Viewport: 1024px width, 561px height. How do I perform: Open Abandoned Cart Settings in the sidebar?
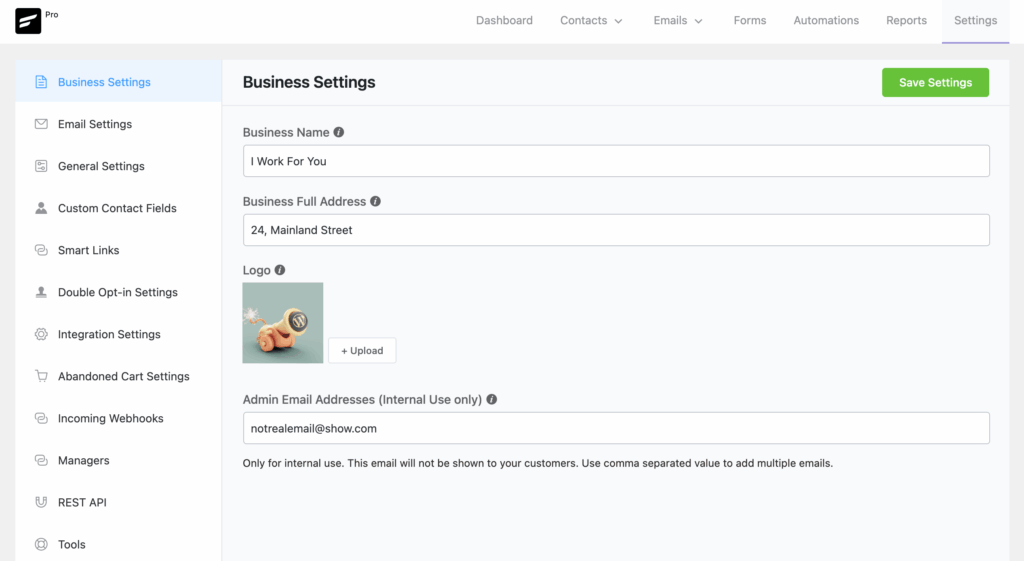[118, 376]
